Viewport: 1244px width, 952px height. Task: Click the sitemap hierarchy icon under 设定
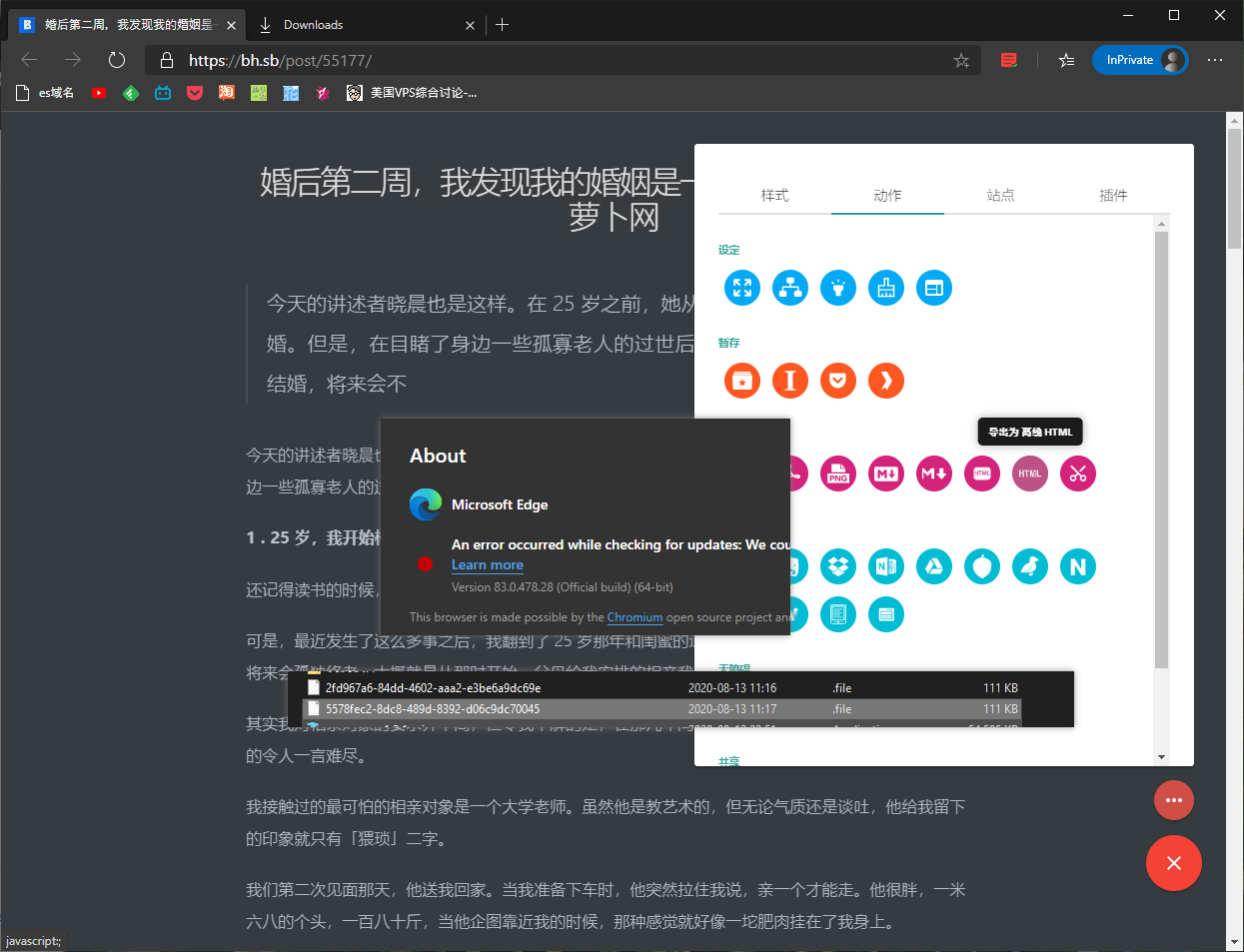[x=790, y=288]
